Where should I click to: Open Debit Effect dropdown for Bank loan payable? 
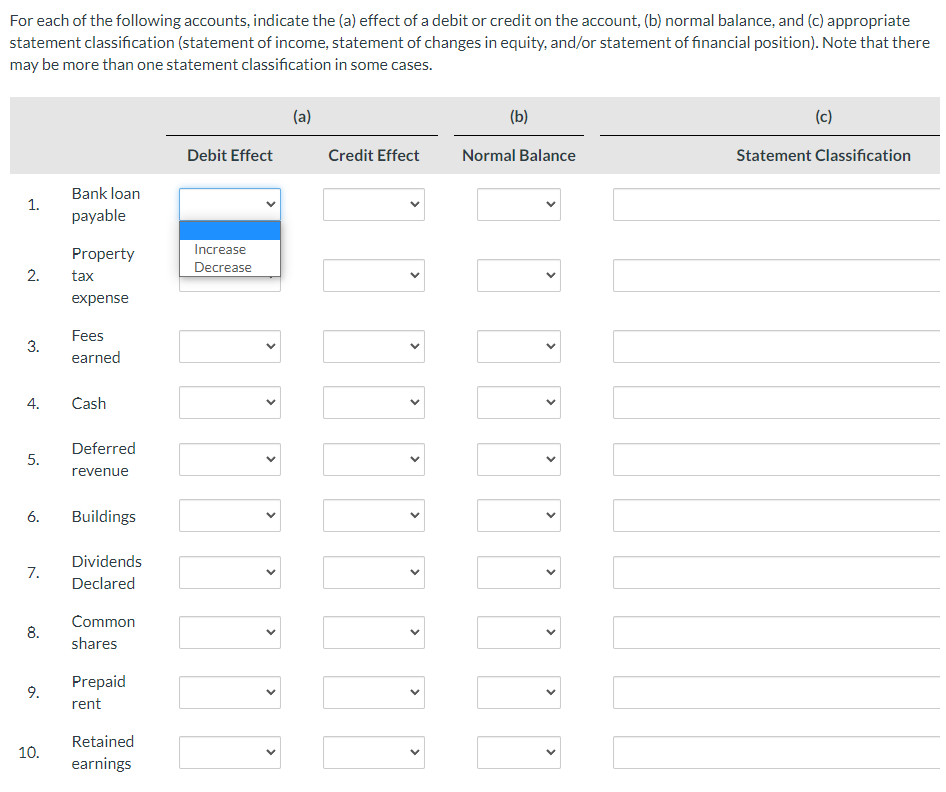click(230, 204)
